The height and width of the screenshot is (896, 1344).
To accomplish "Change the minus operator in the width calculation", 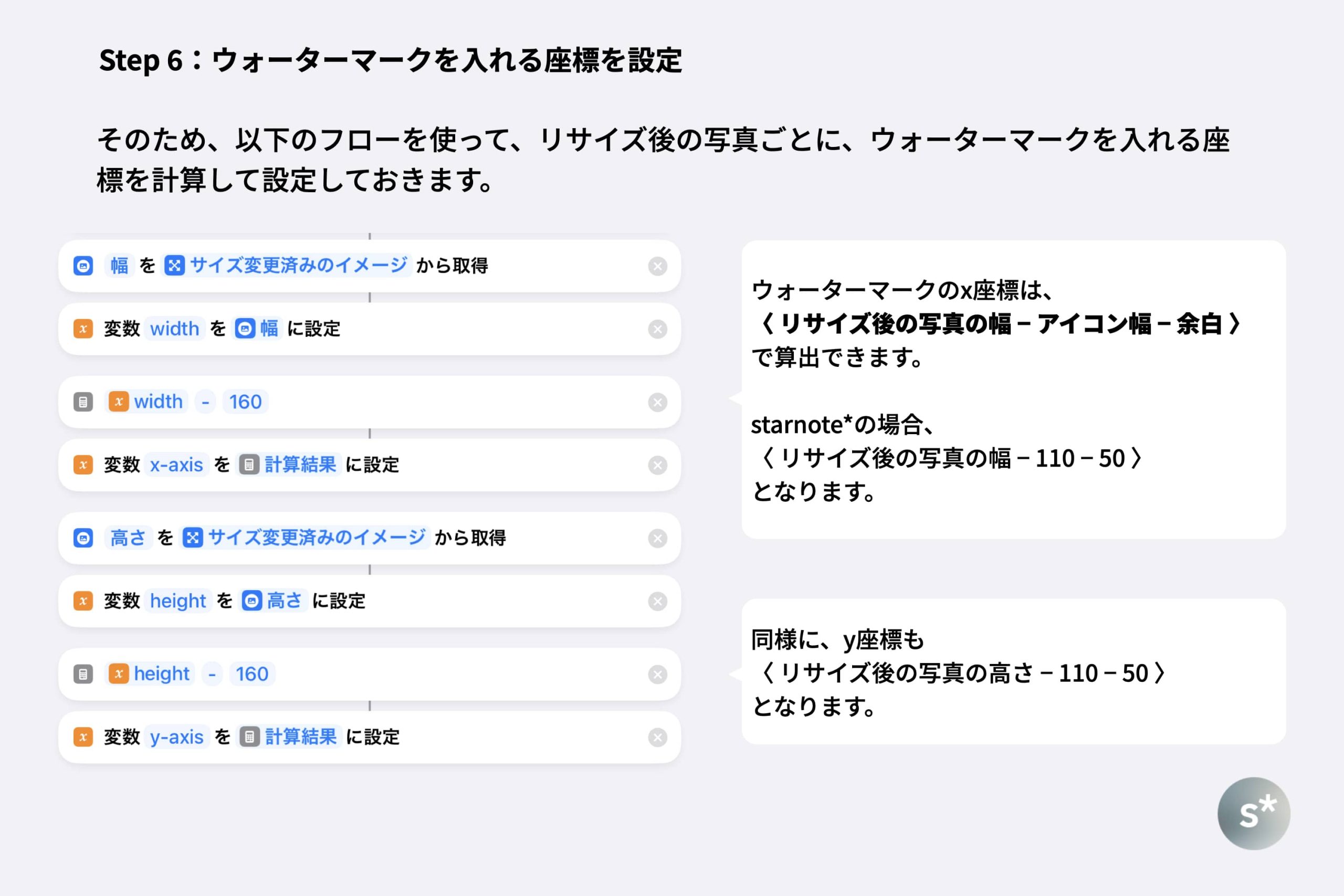I will click(x=205, y=402).
